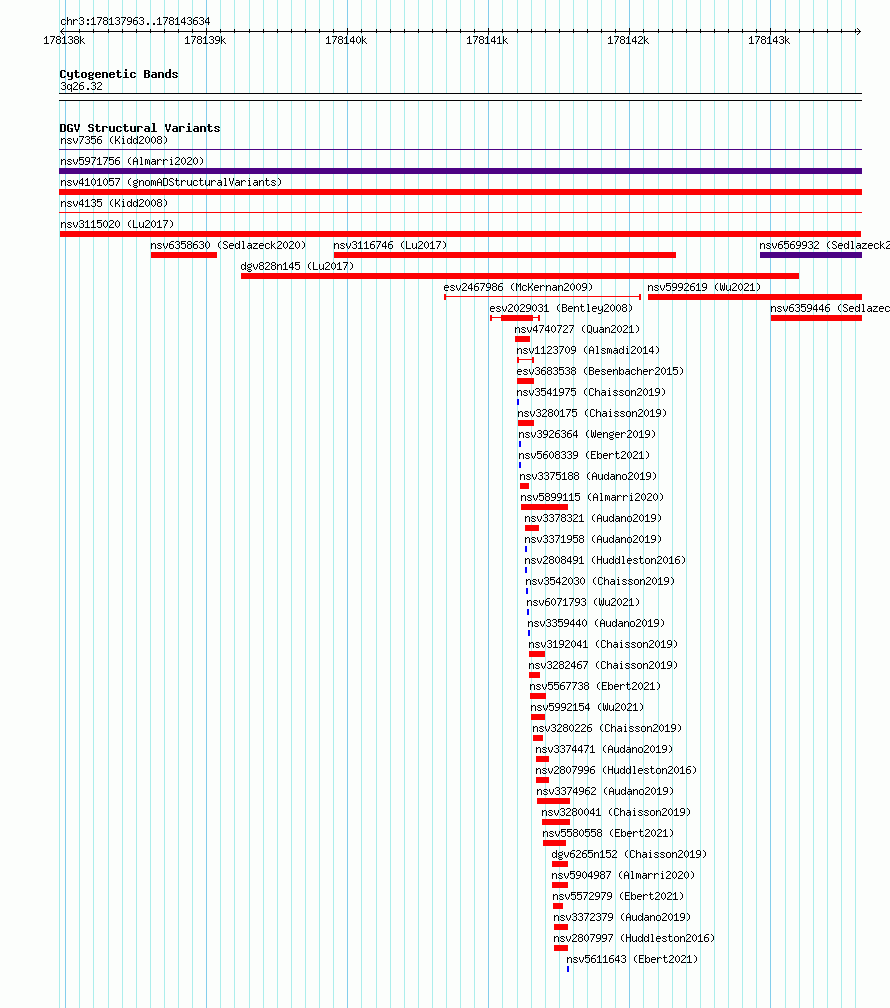Select nsv3280175 (Chaisson2019) label
890x1008 pixels.
(592, 413)
